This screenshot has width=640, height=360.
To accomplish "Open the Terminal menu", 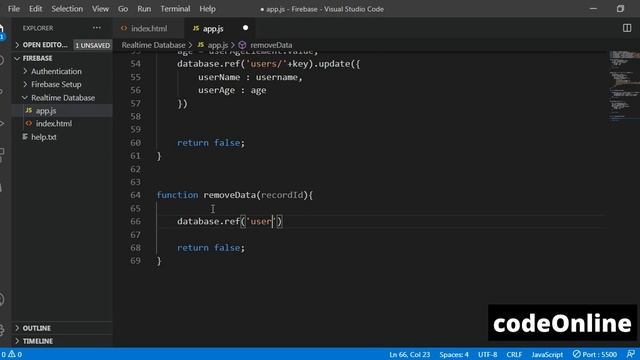I will [175, 9].
